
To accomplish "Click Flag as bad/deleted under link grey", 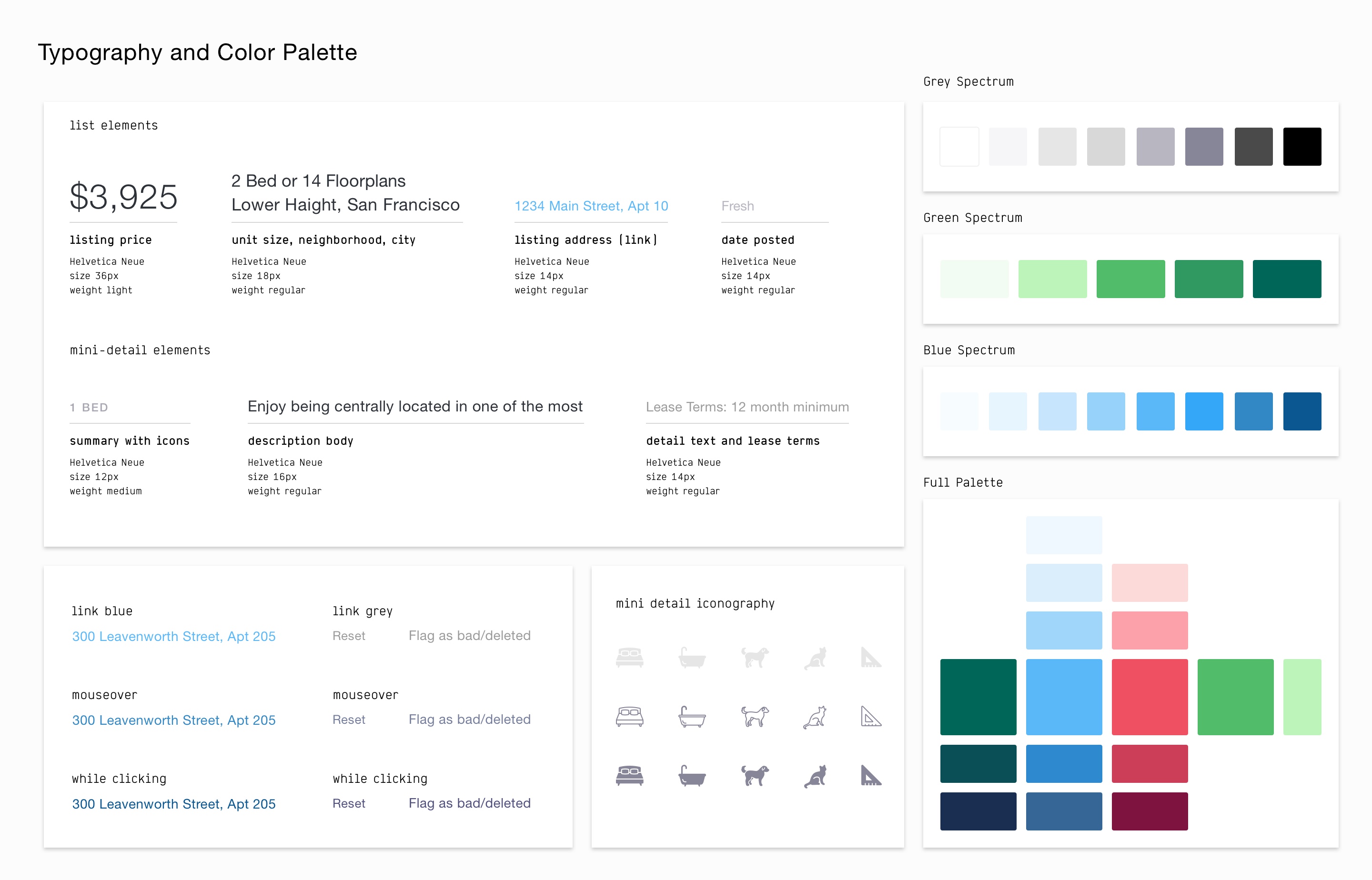I will tap(469, 635).
